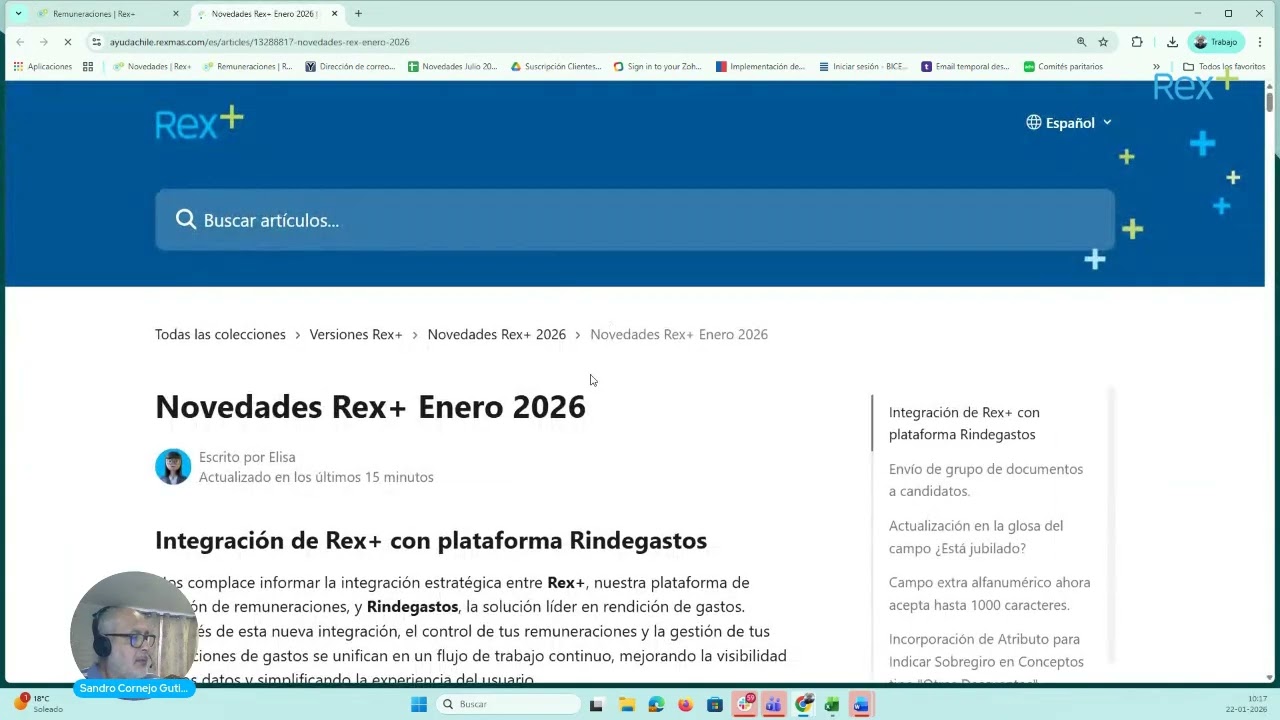Click the author avatar of Elisa
Screen dimensions: 1280x720
click(173, 467)
